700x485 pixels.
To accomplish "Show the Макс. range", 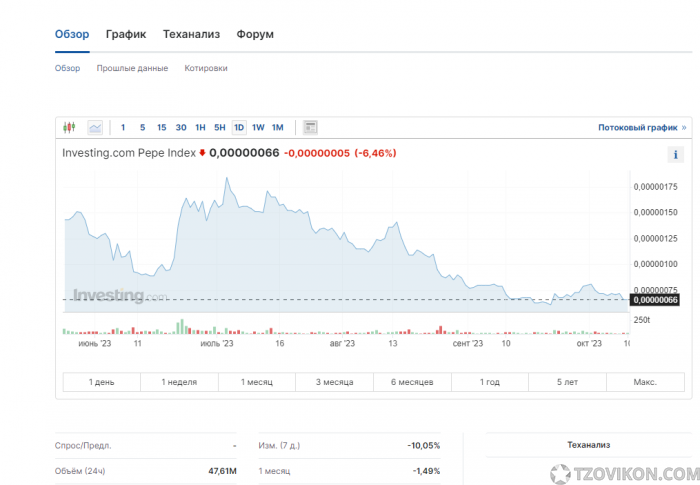I will pyautogui.click(x=645, y=382).
